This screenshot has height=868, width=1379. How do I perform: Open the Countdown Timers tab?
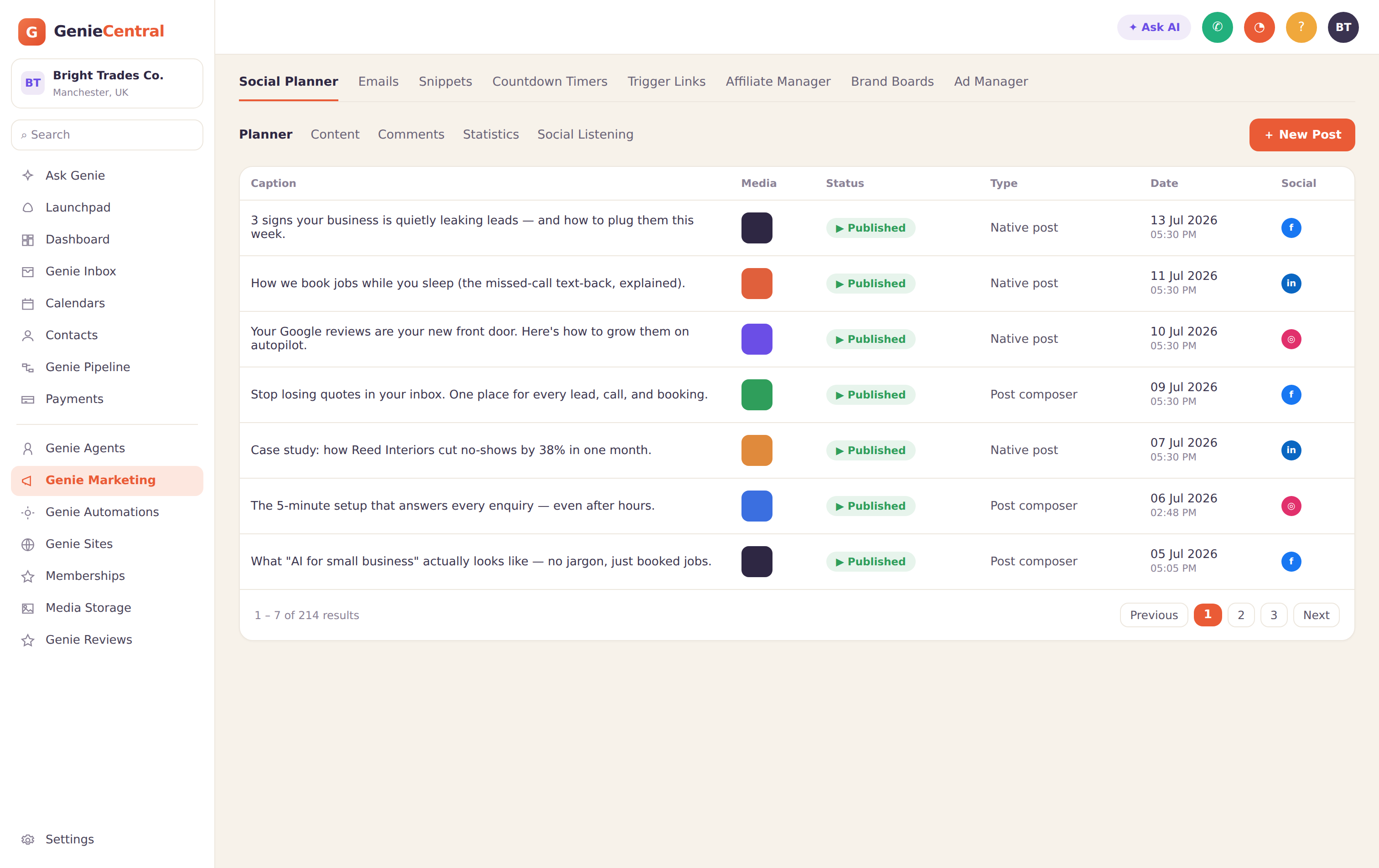coord(550,81)
